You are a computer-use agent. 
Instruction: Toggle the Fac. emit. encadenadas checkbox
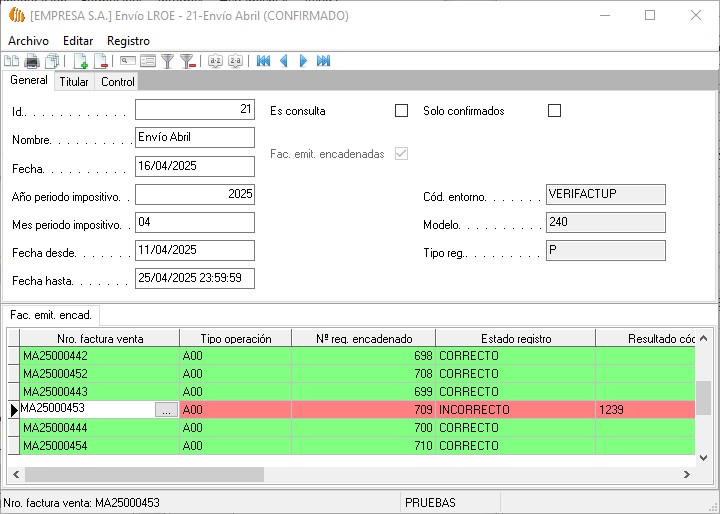click(x=402, y=154)
